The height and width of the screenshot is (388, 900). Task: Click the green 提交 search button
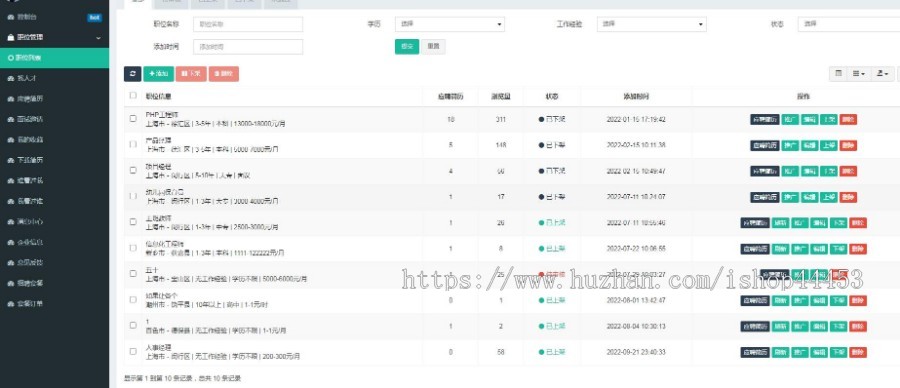(407, 47)
